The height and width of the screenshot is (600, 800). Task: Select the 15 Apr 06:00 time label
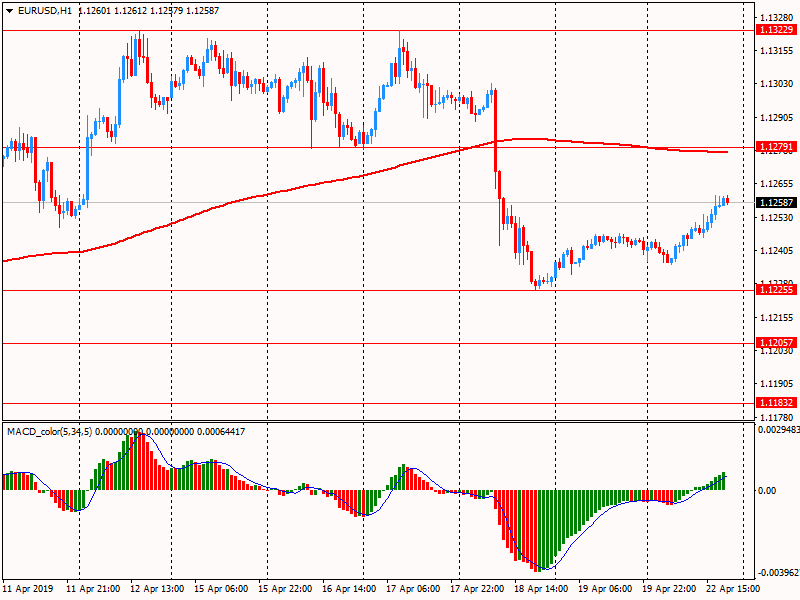point(221,589)
